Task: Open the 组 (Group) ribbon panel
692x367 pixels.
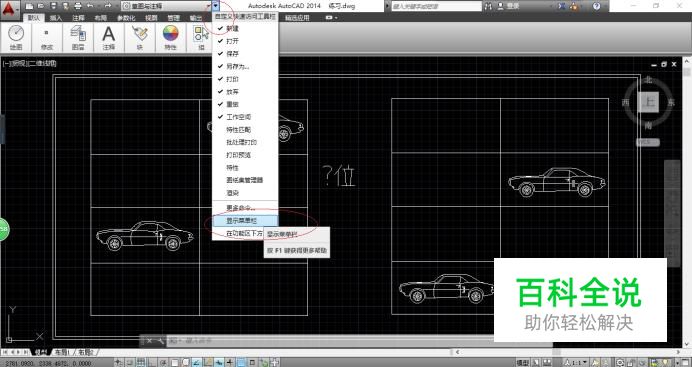Action: pyautogui.click(x=201, y=37)
